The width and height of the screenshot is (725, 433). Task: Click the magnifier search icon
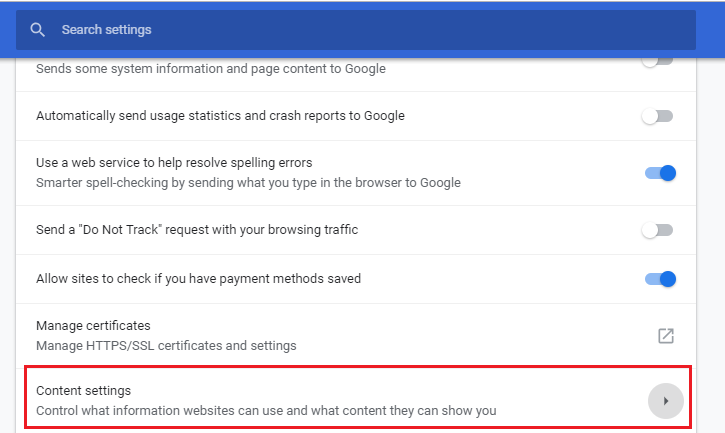pos(38,30)
